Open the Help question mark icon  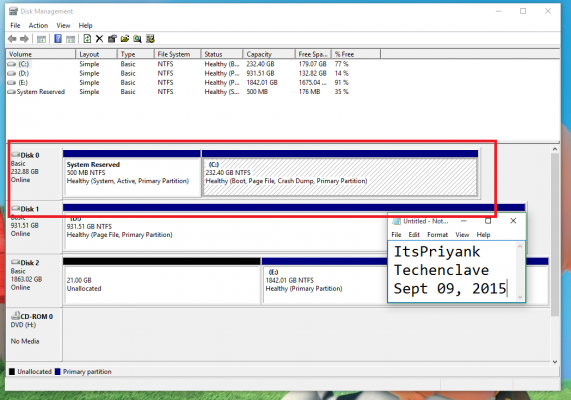[58, 39]
